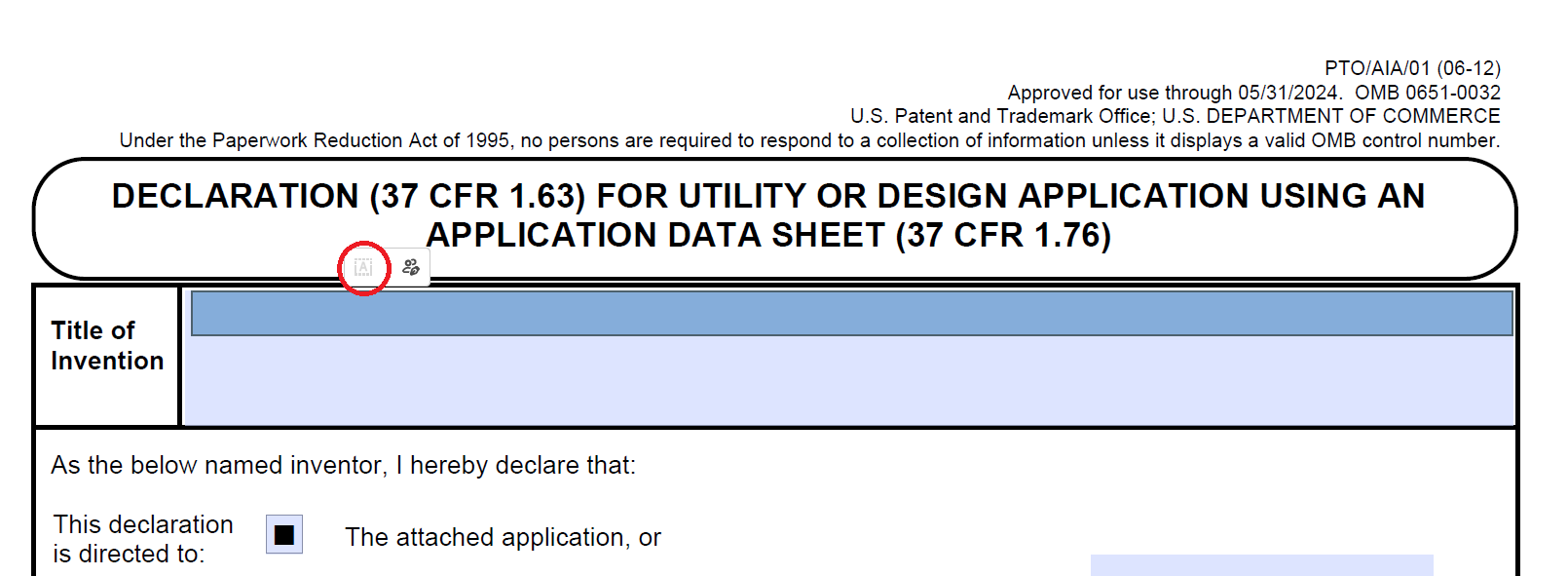Click the "Title of Invention" label

pos(107,345)
